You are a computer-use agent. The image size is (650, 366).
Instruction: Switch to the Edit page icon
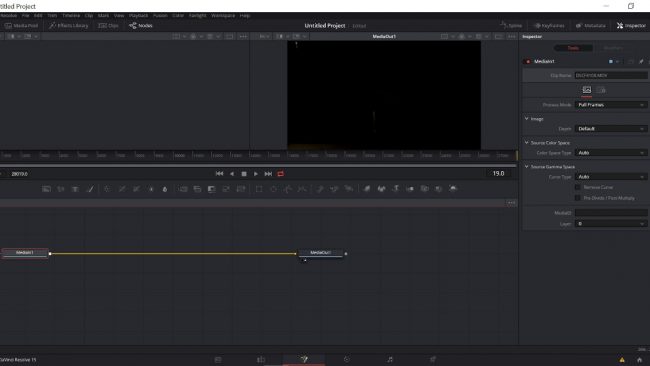click(261, 359)
